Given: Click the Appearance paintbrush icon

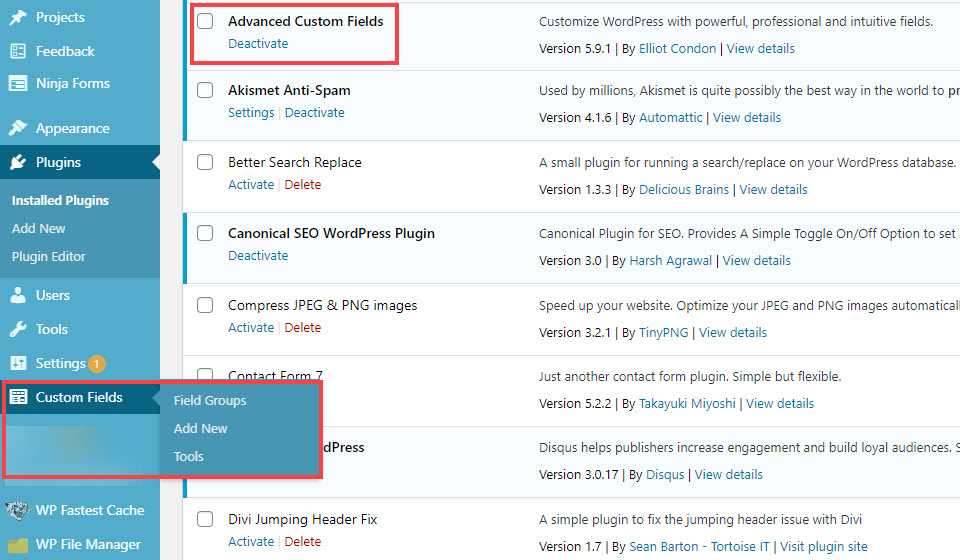Looking at the screenshot, I should (18, 128).
